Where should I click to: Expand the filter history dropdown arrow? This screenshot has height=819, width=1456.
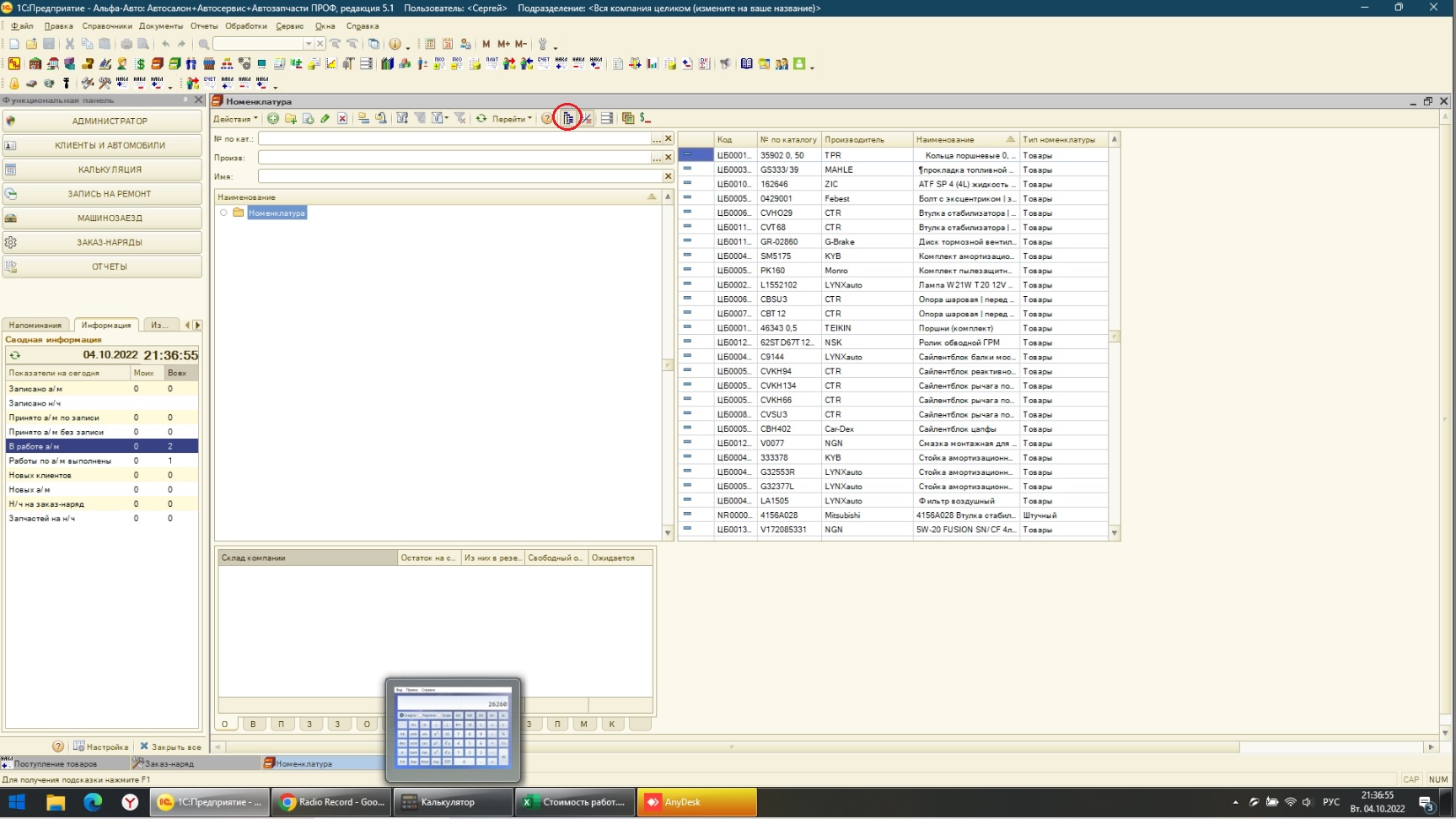(447, 119)
